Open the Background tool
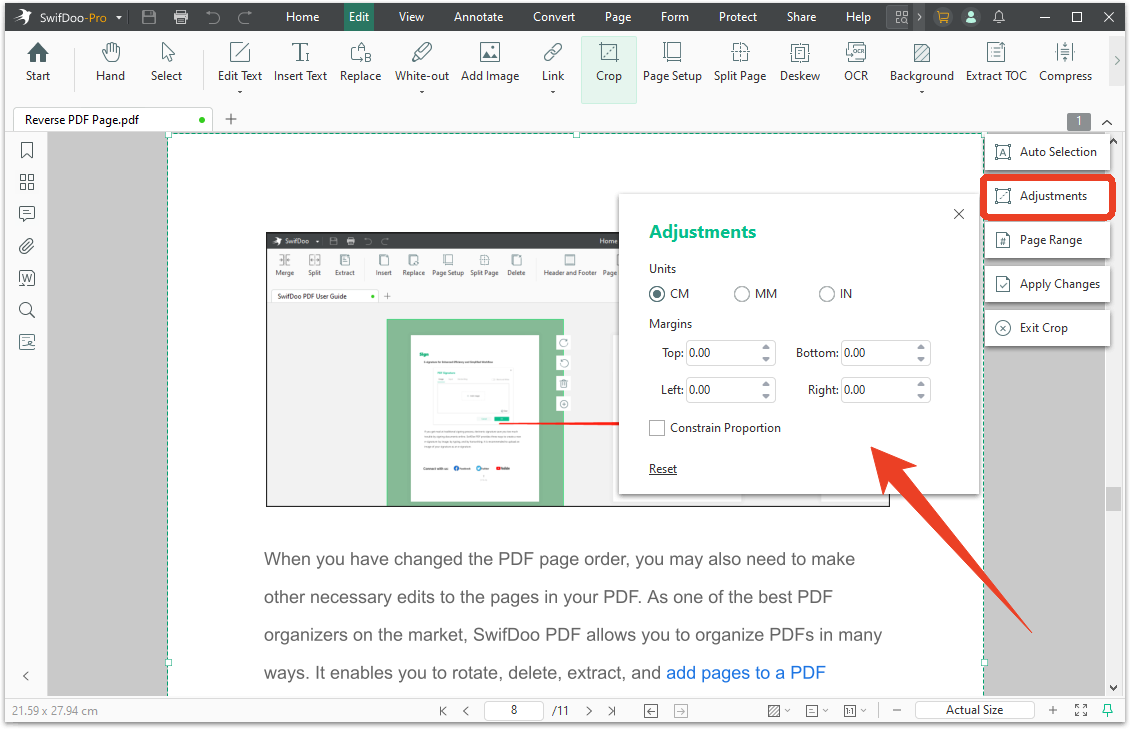This screenshot has width=1130, height=729. 922,62
